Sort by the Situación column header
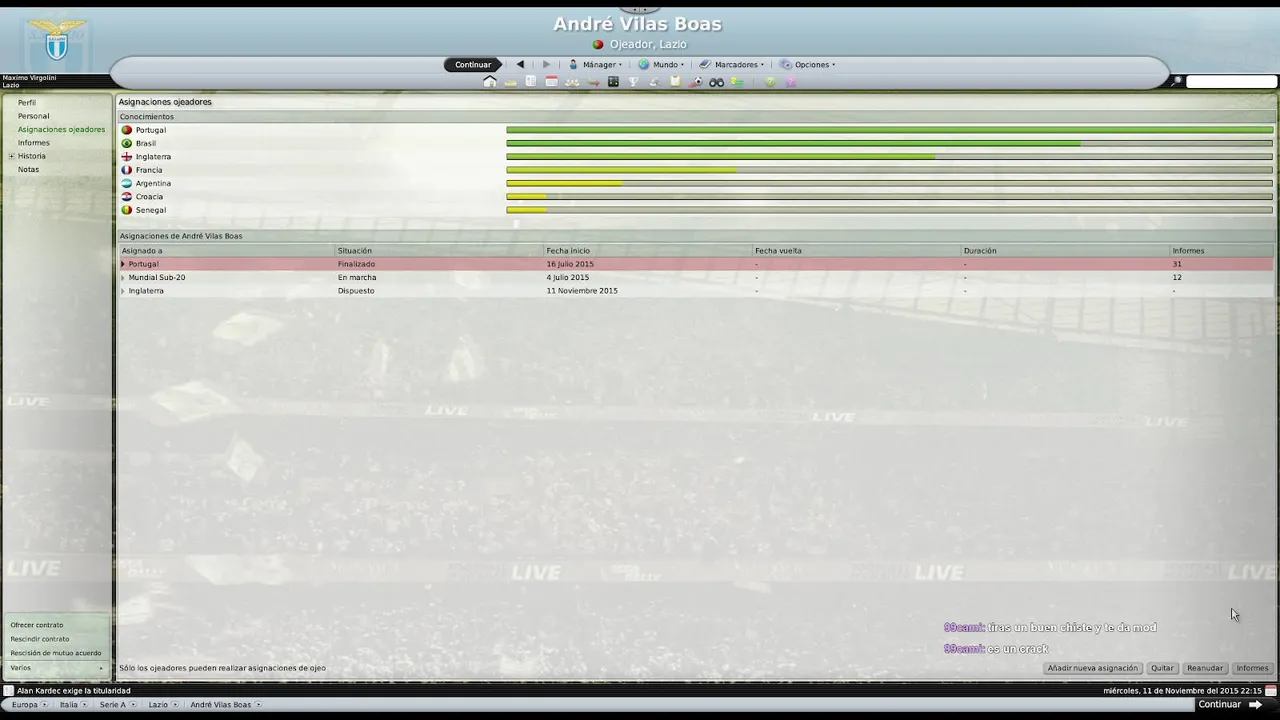Viewport: 1280px width, 720px height. tap(439, 250)
